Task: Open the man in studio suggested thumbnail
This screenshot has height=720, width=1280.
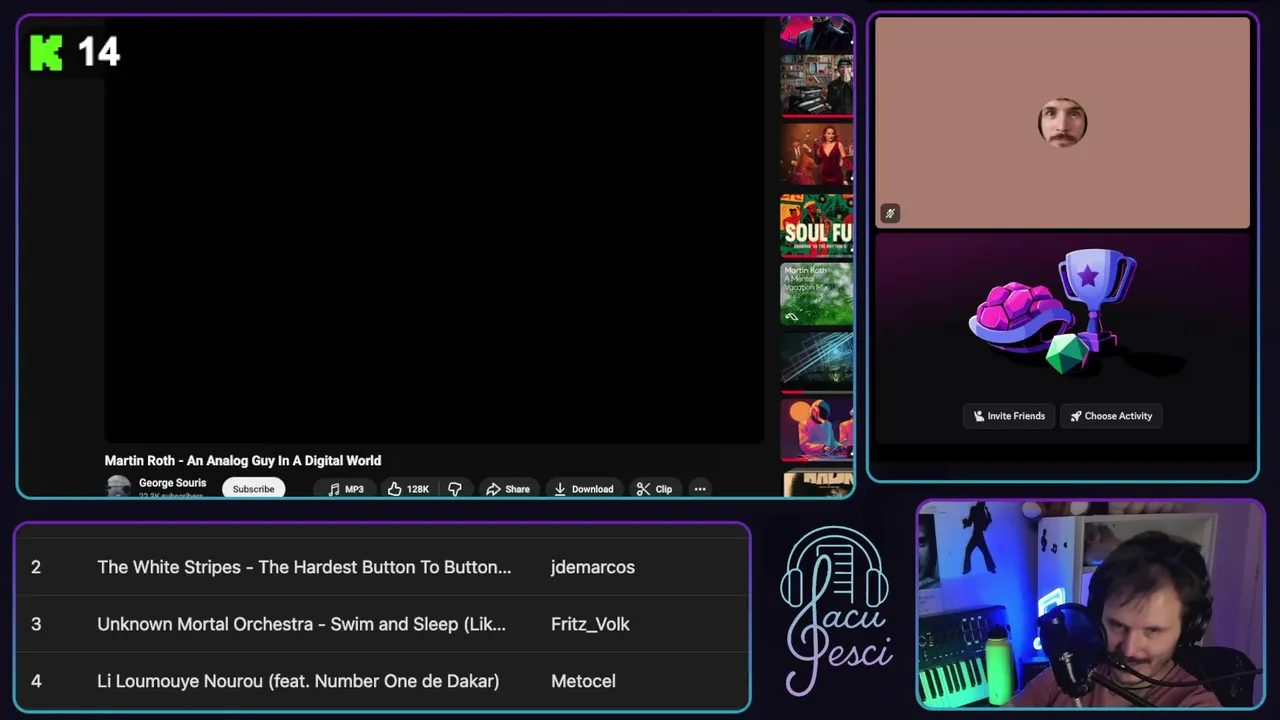Action: pos(817,85)
